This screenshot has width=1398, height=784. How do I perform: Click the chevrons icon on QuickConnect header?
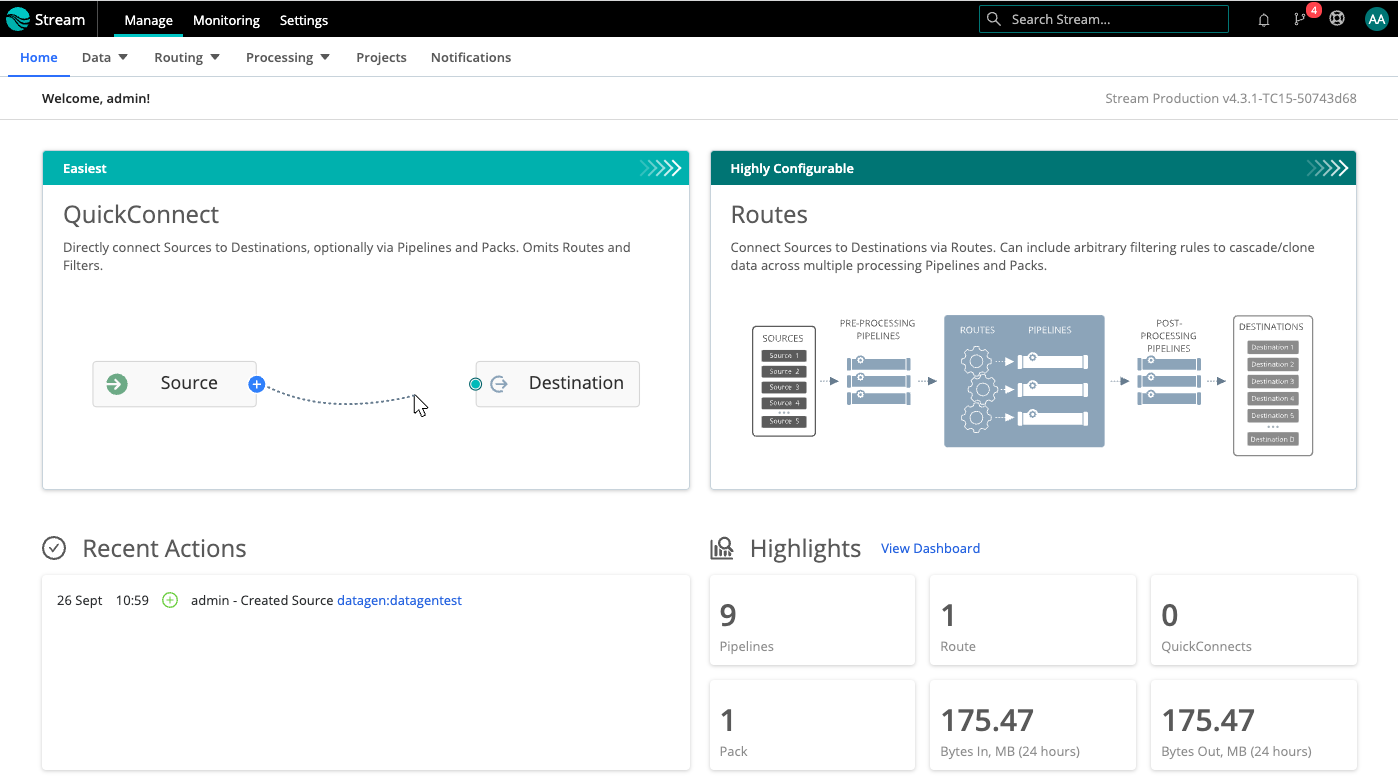click(661, 168)
